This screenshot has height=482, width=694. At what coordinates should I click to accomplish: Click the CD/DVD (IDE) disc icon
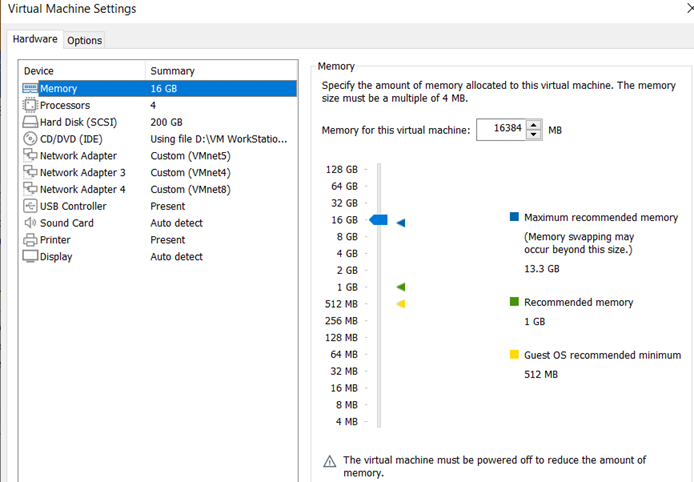coord(30,139)
